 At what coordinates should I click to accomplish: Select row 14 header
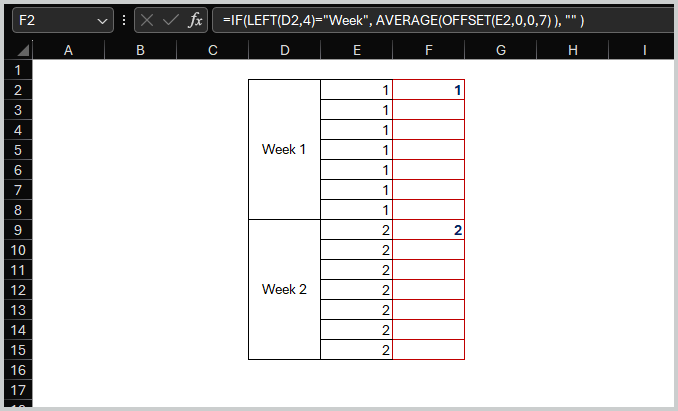18,330
